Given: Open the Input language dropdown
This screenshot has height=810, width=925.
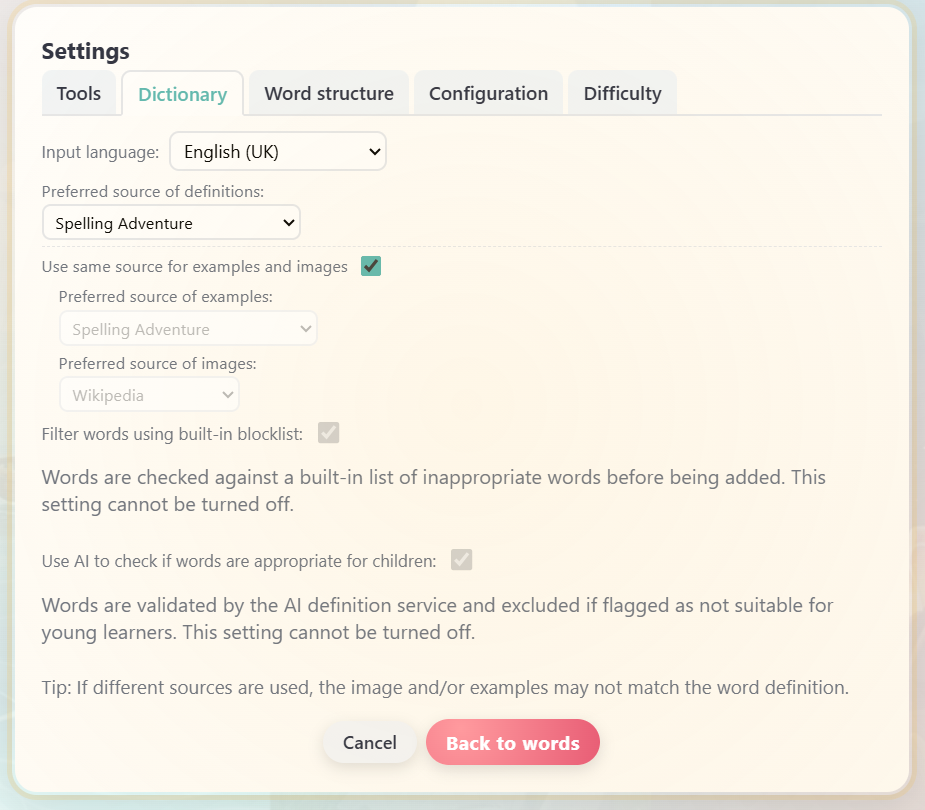Looking at the screenshot, I should pyautogui.click(x=278, y=152).
